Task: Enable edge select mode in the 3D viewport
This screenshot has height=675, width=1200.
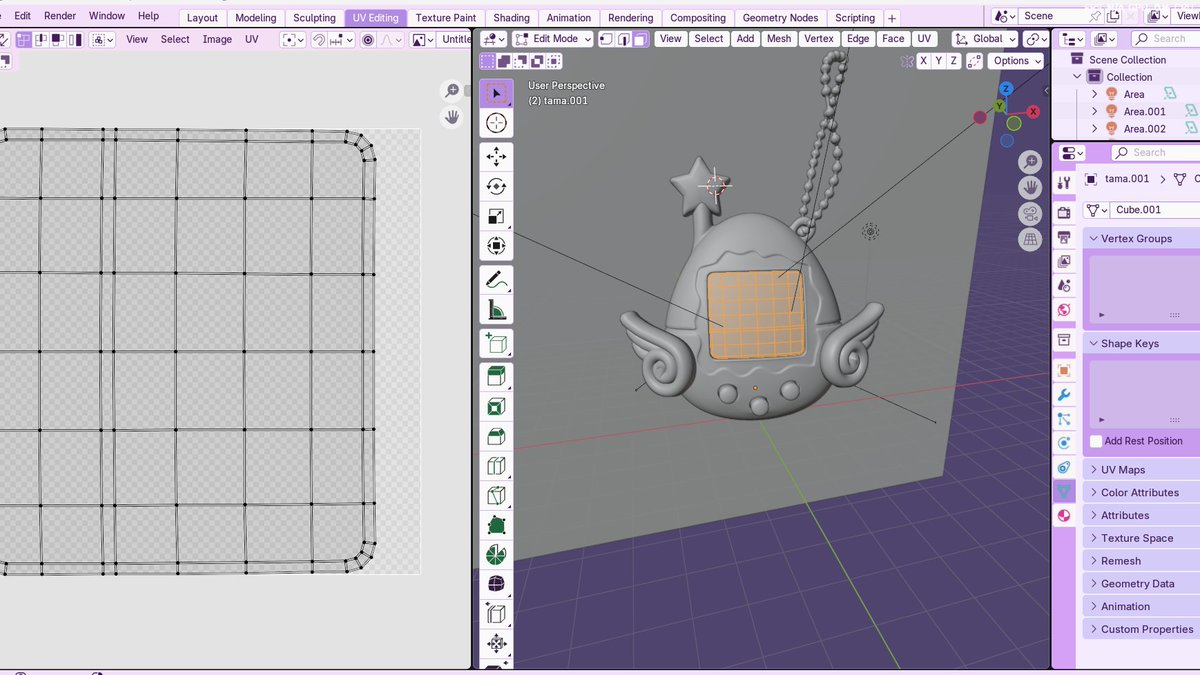Action: [623, 39]
